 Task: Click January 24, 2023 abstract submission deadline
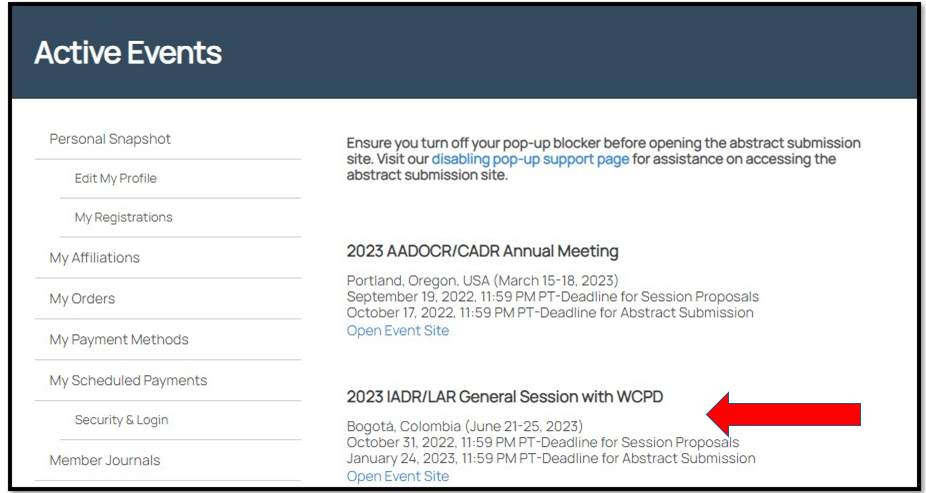click(x=551, y=458)
